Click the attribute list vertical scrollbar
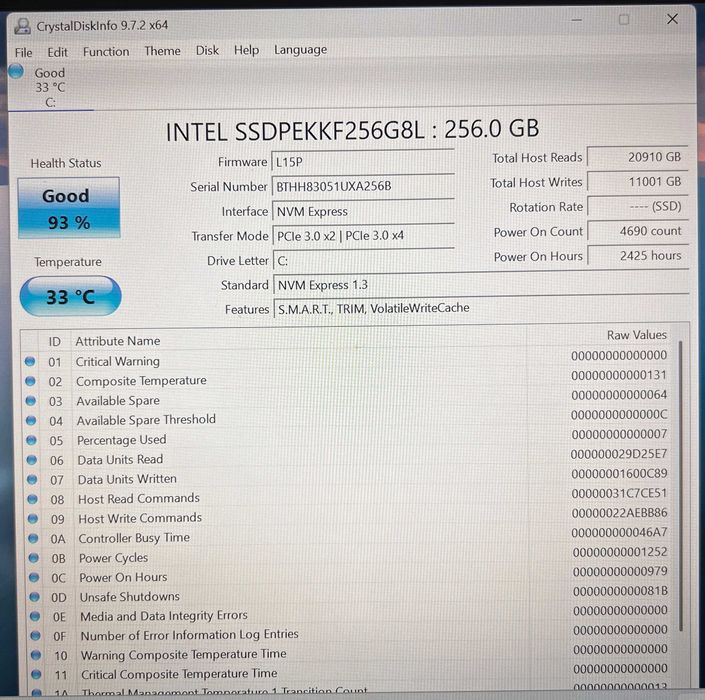 (681, 486)
